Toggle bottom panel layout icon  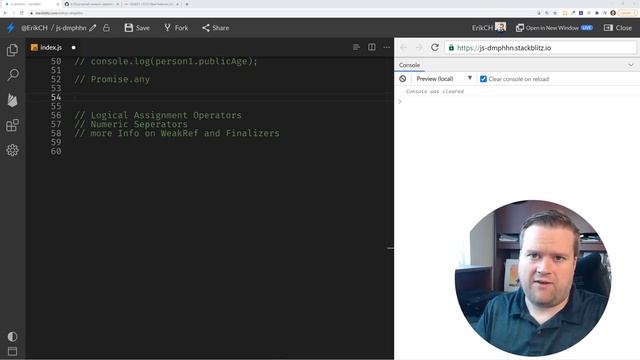[x=12, y=351]
